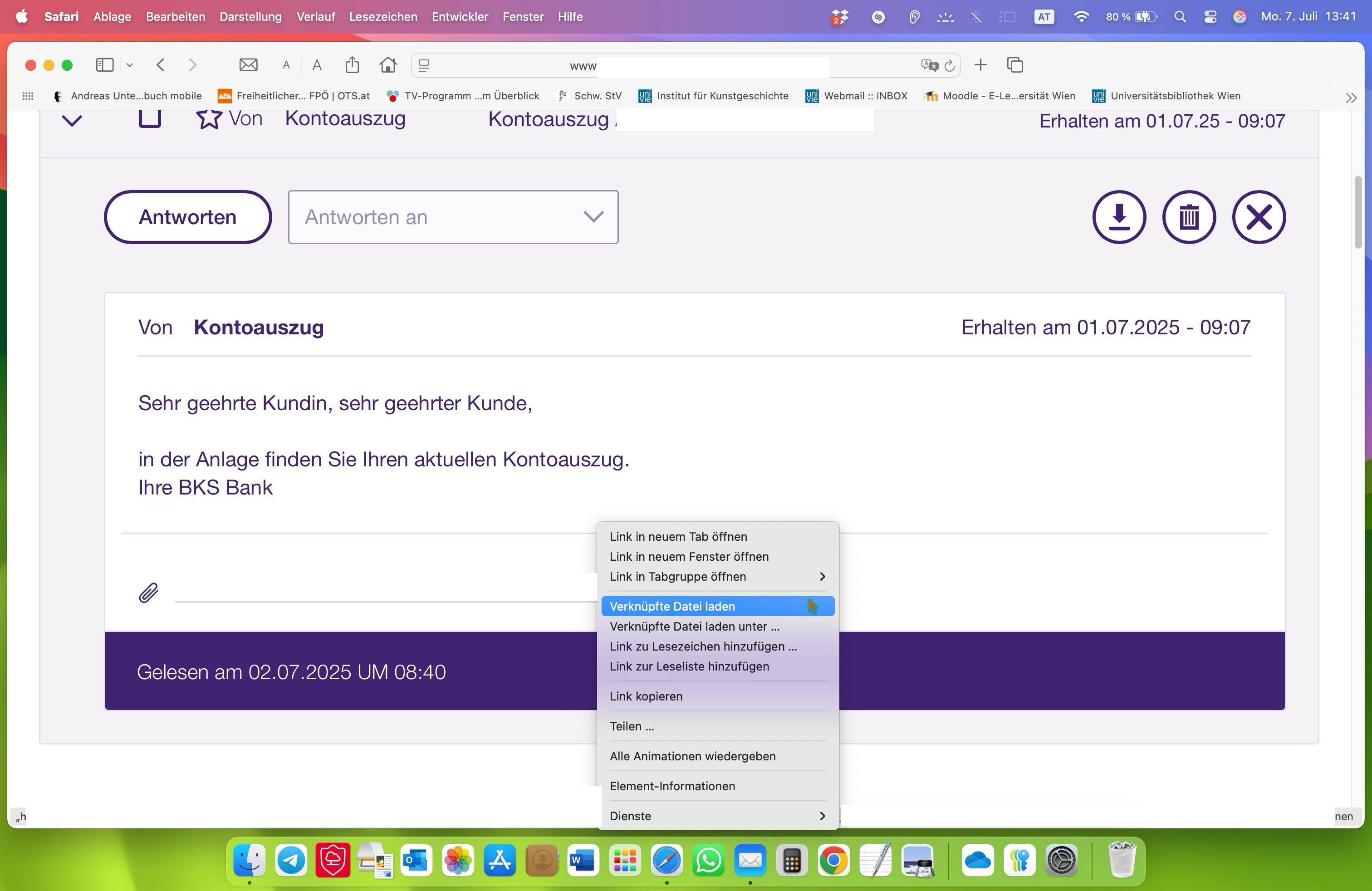Click the Safari share icon
This screenshot has width=1372, height=891.
(x=352, y=65)
